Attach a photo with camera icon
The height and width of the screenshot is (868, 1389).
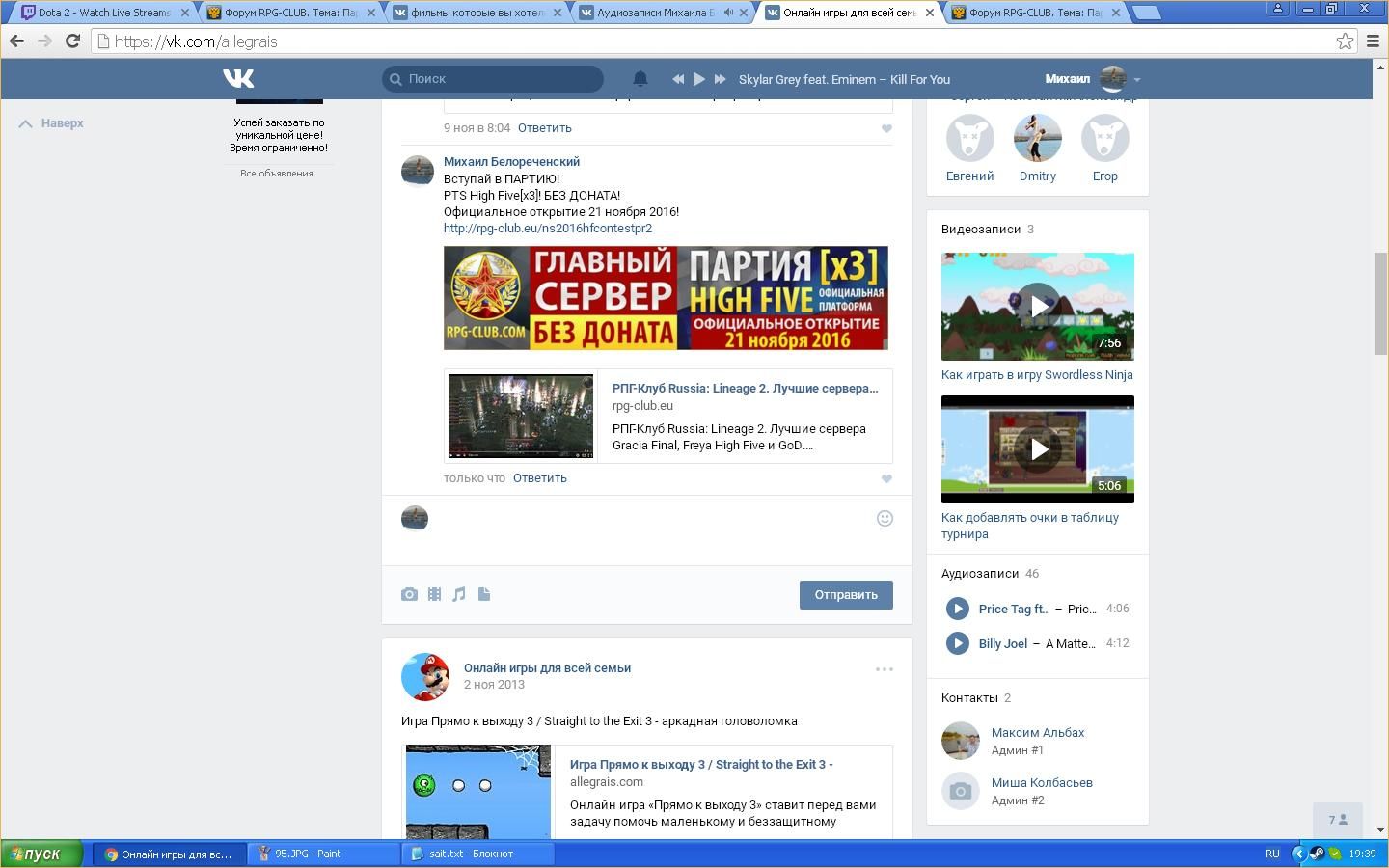409,595
